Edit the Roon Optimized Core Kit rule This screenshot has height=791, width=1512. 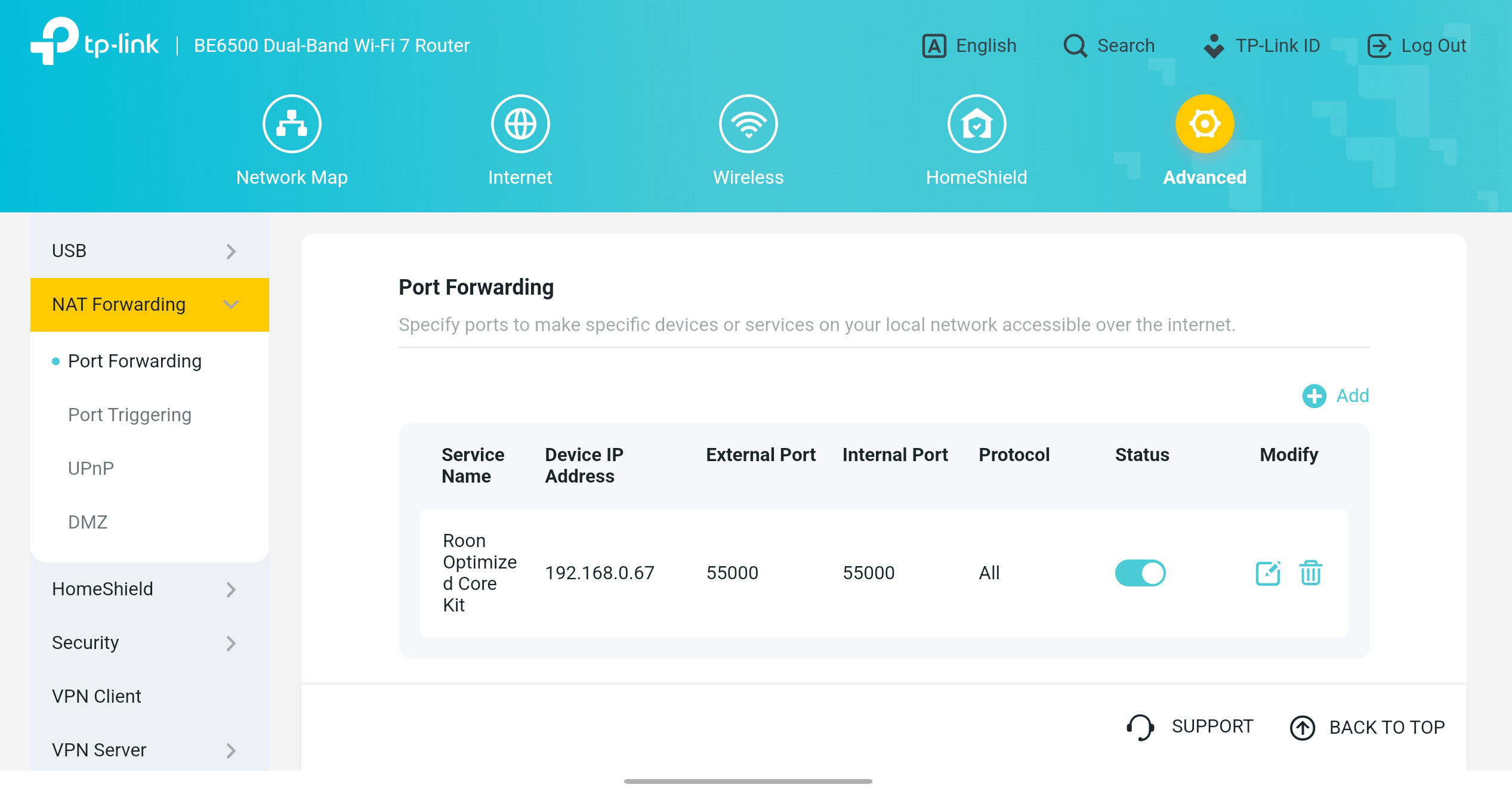click(1268, 573)
